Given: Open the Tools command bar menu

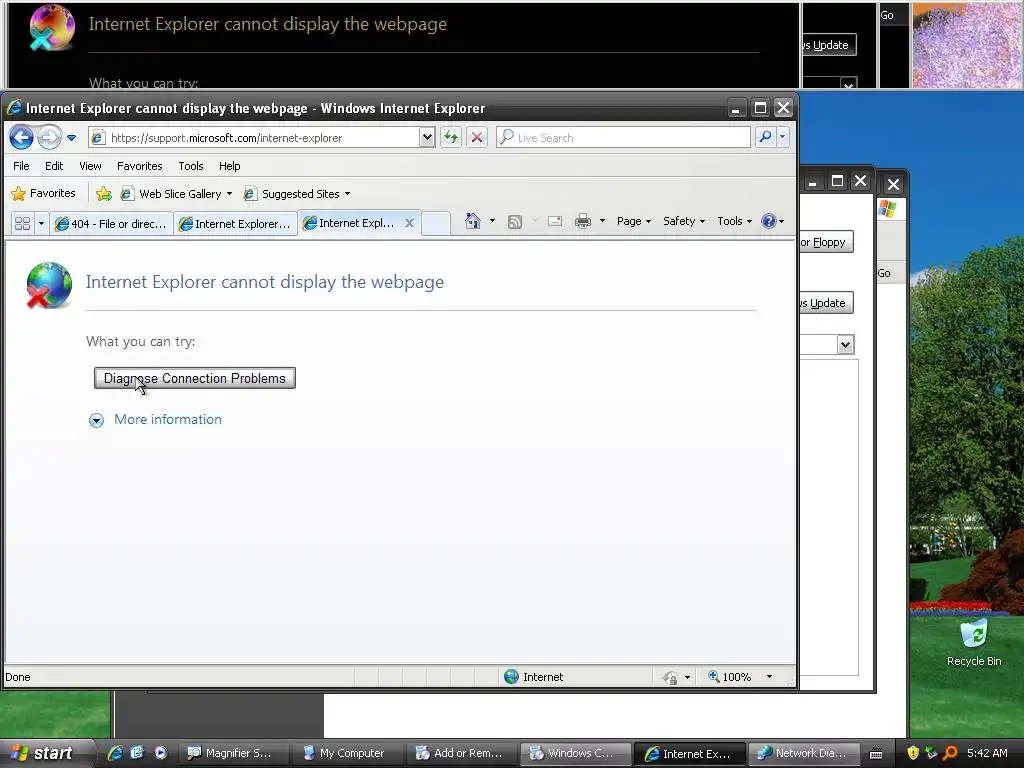Looking at the screenshot, I should coord(734,221).
